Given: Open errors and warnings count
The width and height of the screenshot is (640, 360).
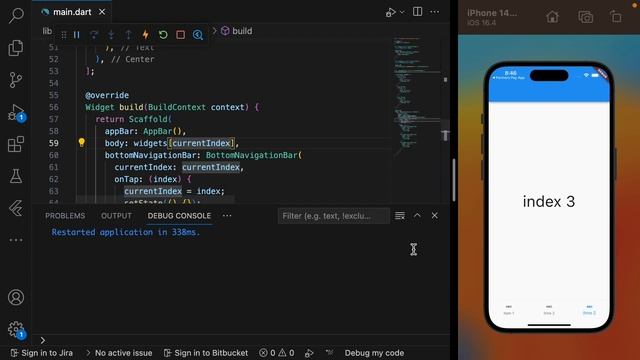Looking at the screenshot, I should point(277,353).
